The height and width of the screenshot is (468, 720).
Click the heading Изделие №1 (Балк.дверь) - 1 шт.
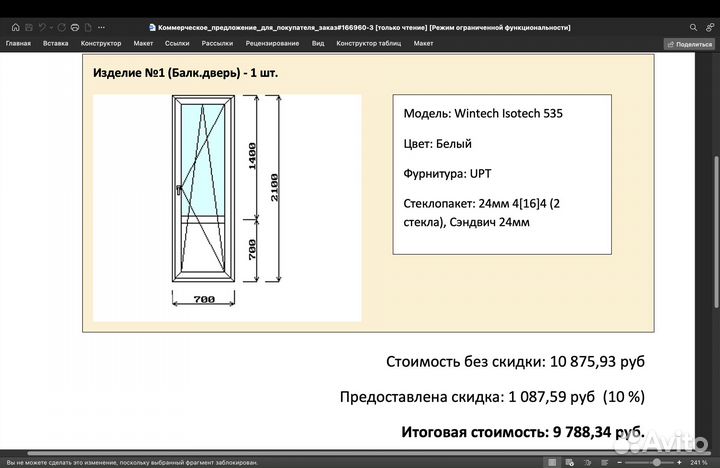pos(186,73)
